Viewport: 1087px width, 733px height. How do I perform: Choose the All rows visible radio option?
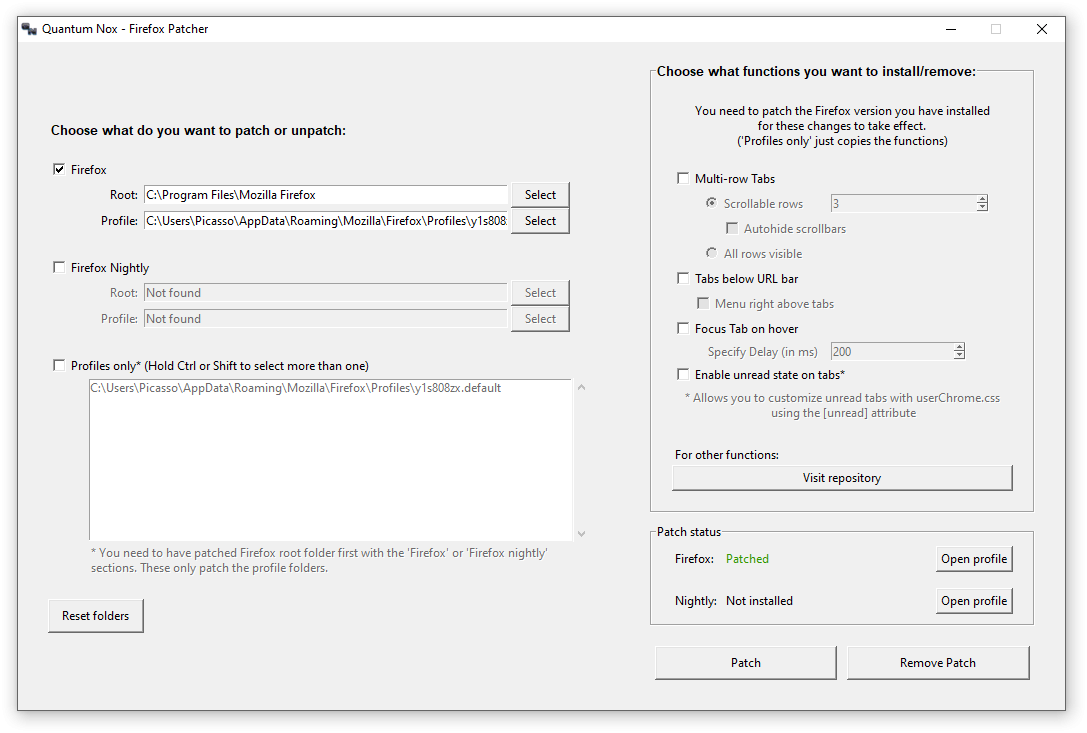711,252
